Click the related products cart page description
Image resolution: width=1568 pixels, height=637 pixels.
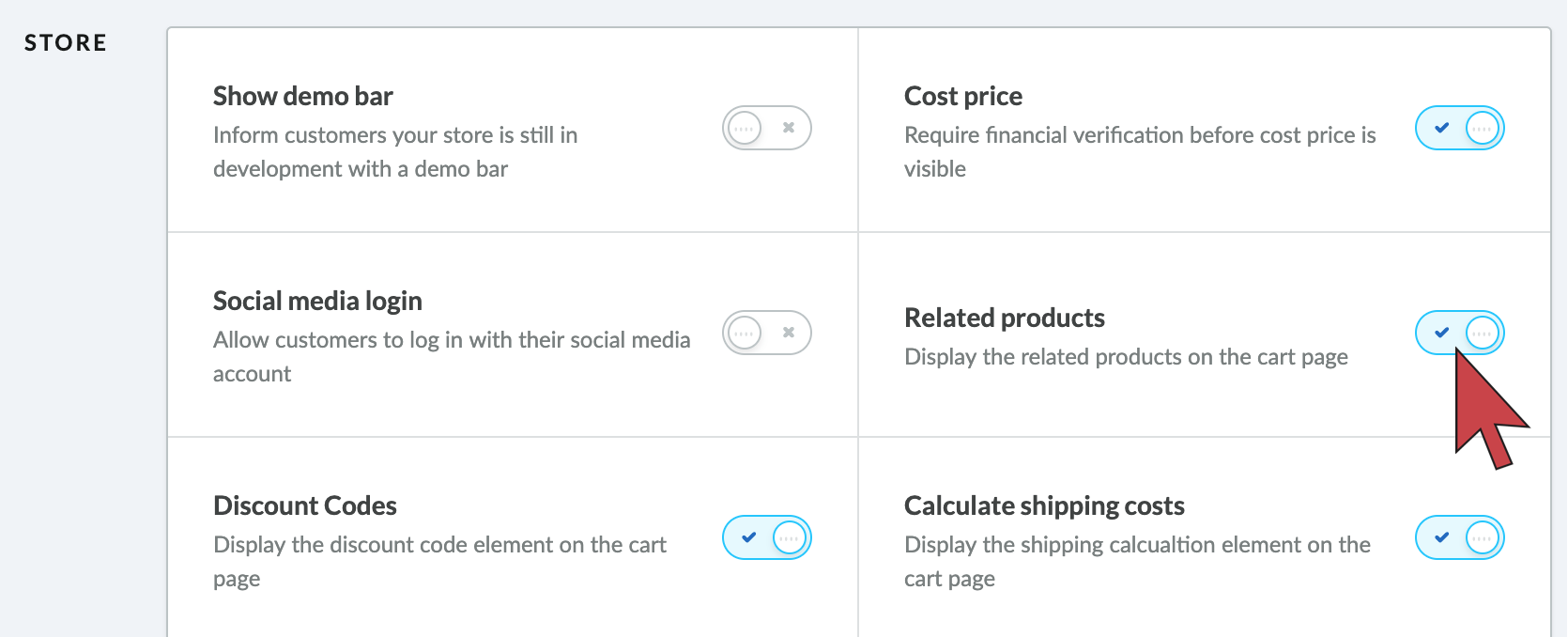tap(1126, 357)
